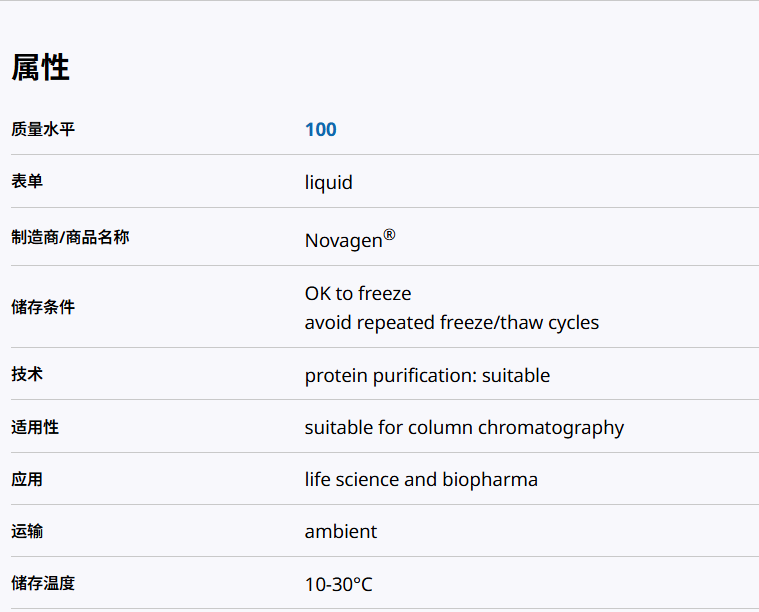
Task: Click the life science and biopharma value
Action: (x=421, y=480)
